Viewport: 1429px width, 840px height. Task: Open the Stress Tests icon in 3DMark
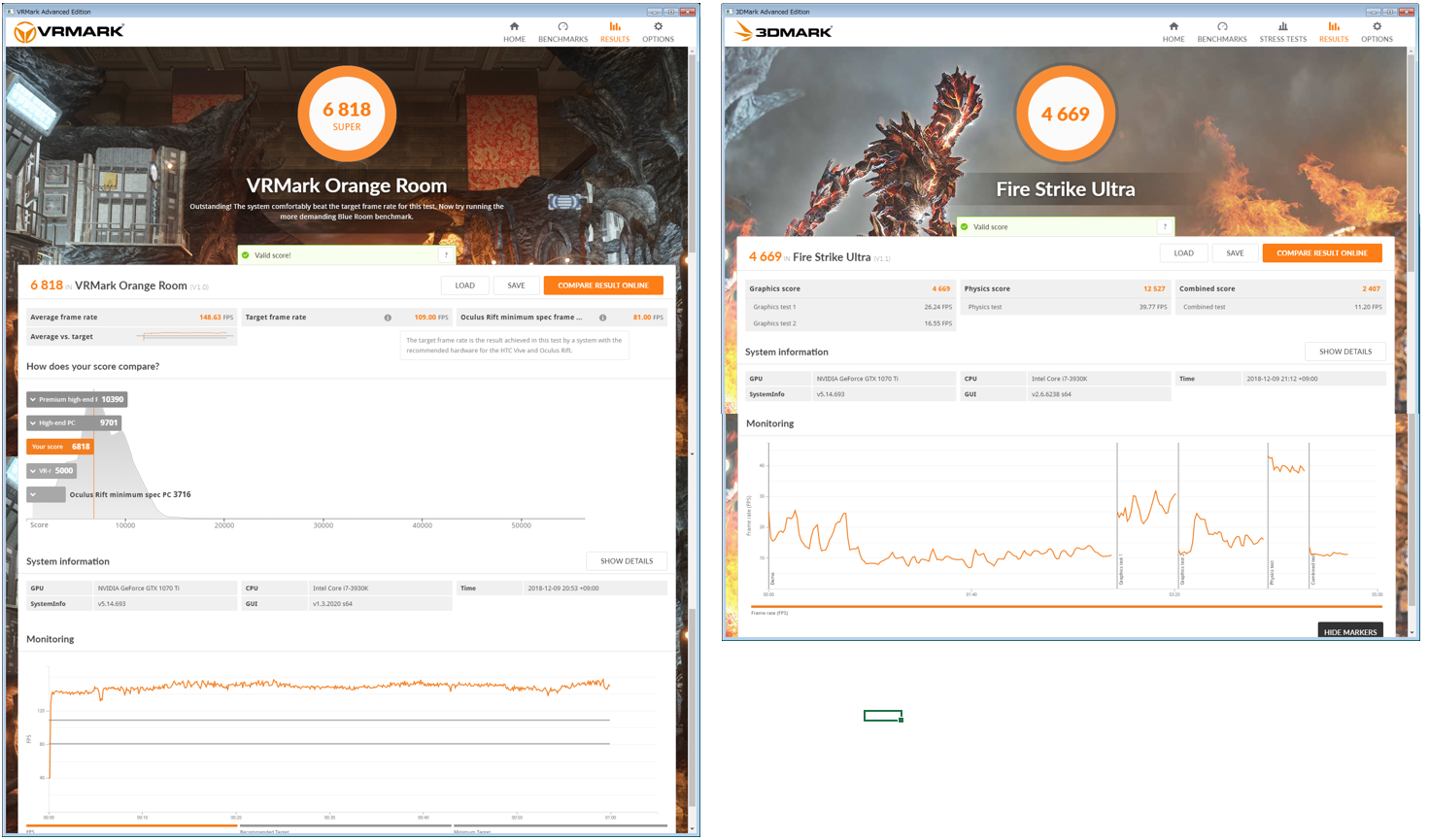1283,26
